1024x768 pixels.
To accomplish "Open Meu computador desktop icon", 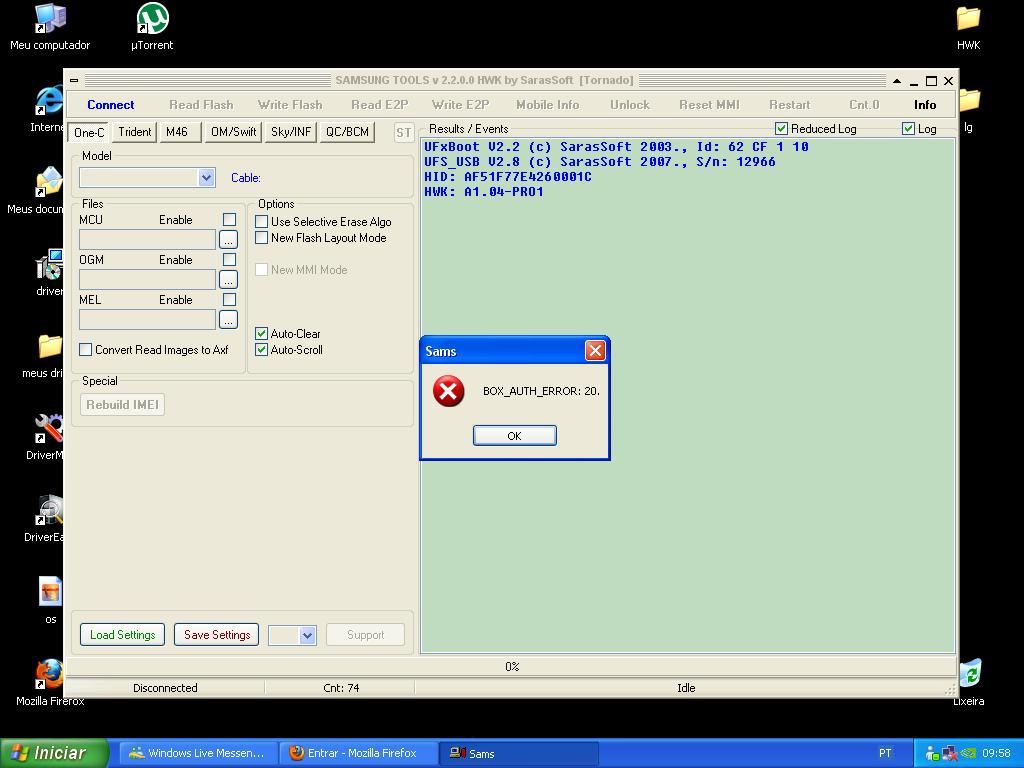I will (50, 27).
